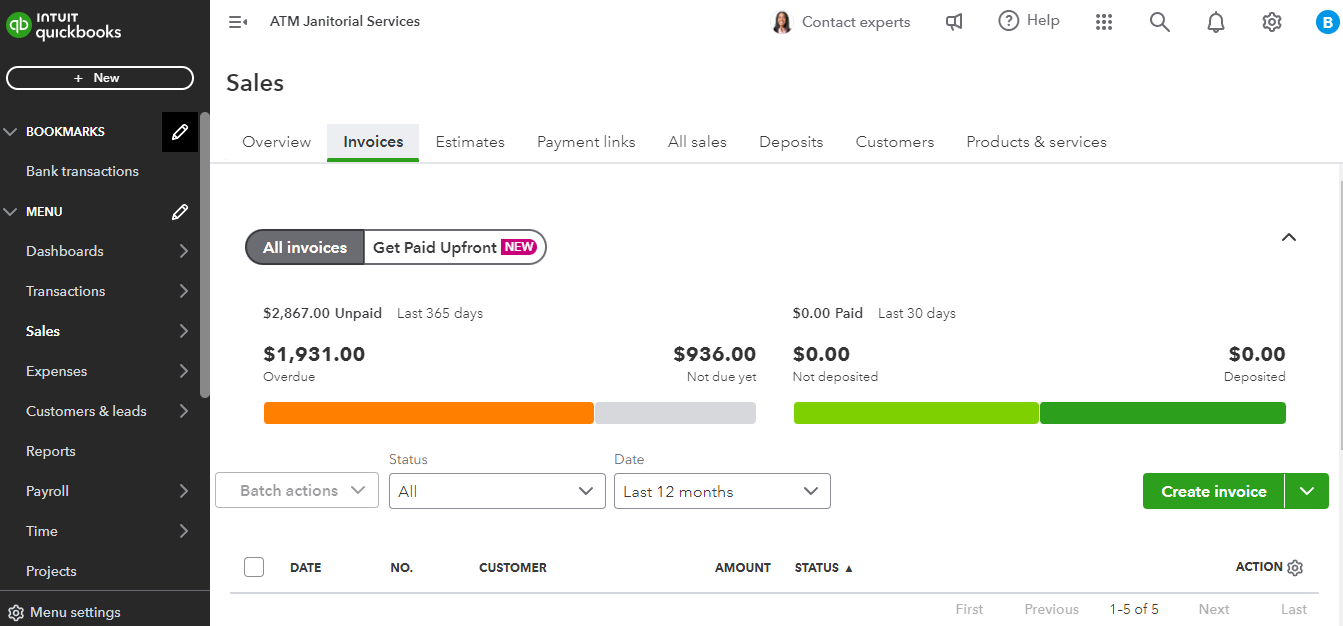Open Menu settings in the sidebar
Image resolution: width=1343 pixels, height=626 pixels.
point(65,612)
